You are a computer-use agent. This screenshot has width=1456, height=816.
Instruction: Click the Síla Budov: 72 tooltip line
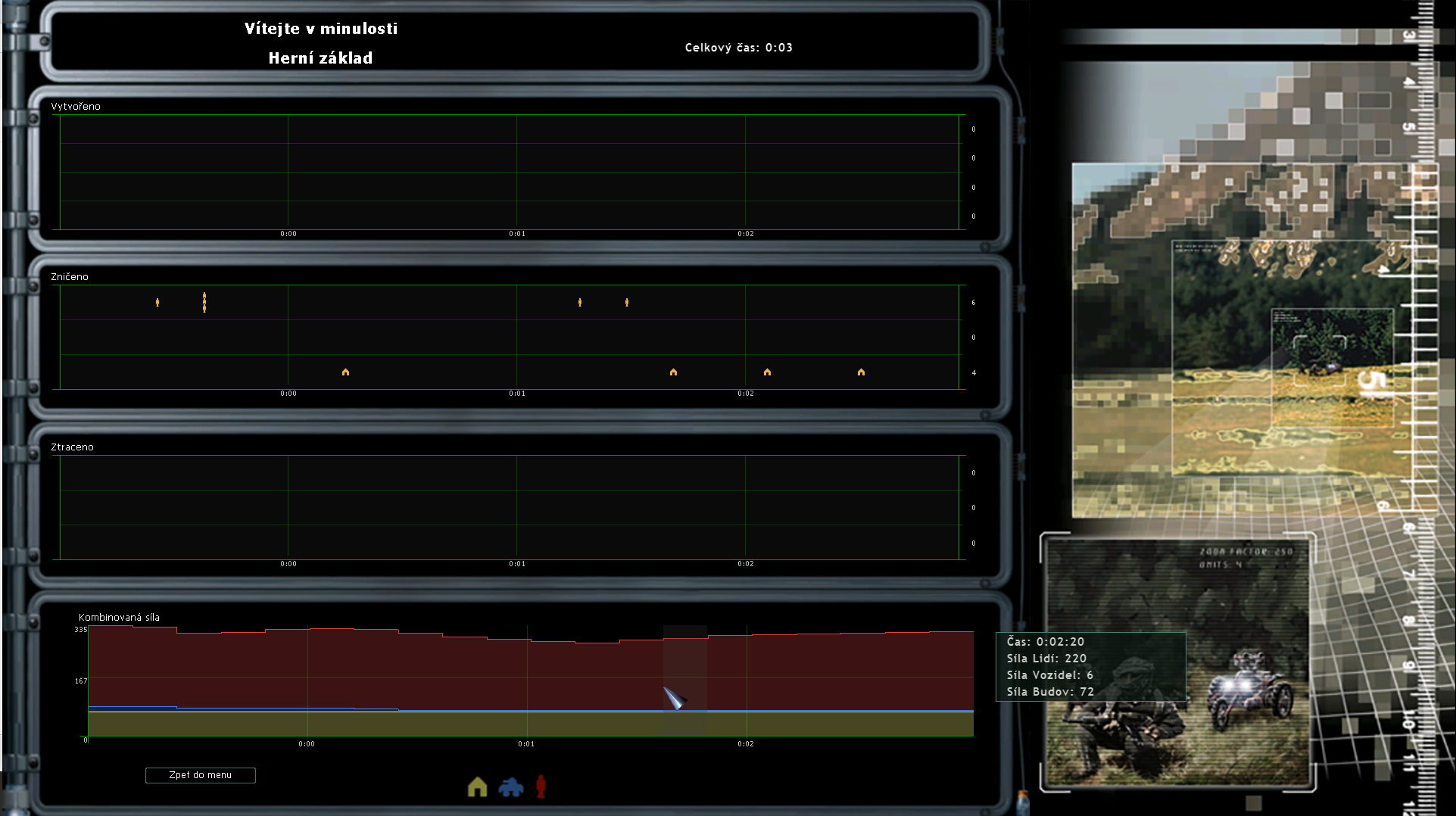click(x=1050, y=692)
